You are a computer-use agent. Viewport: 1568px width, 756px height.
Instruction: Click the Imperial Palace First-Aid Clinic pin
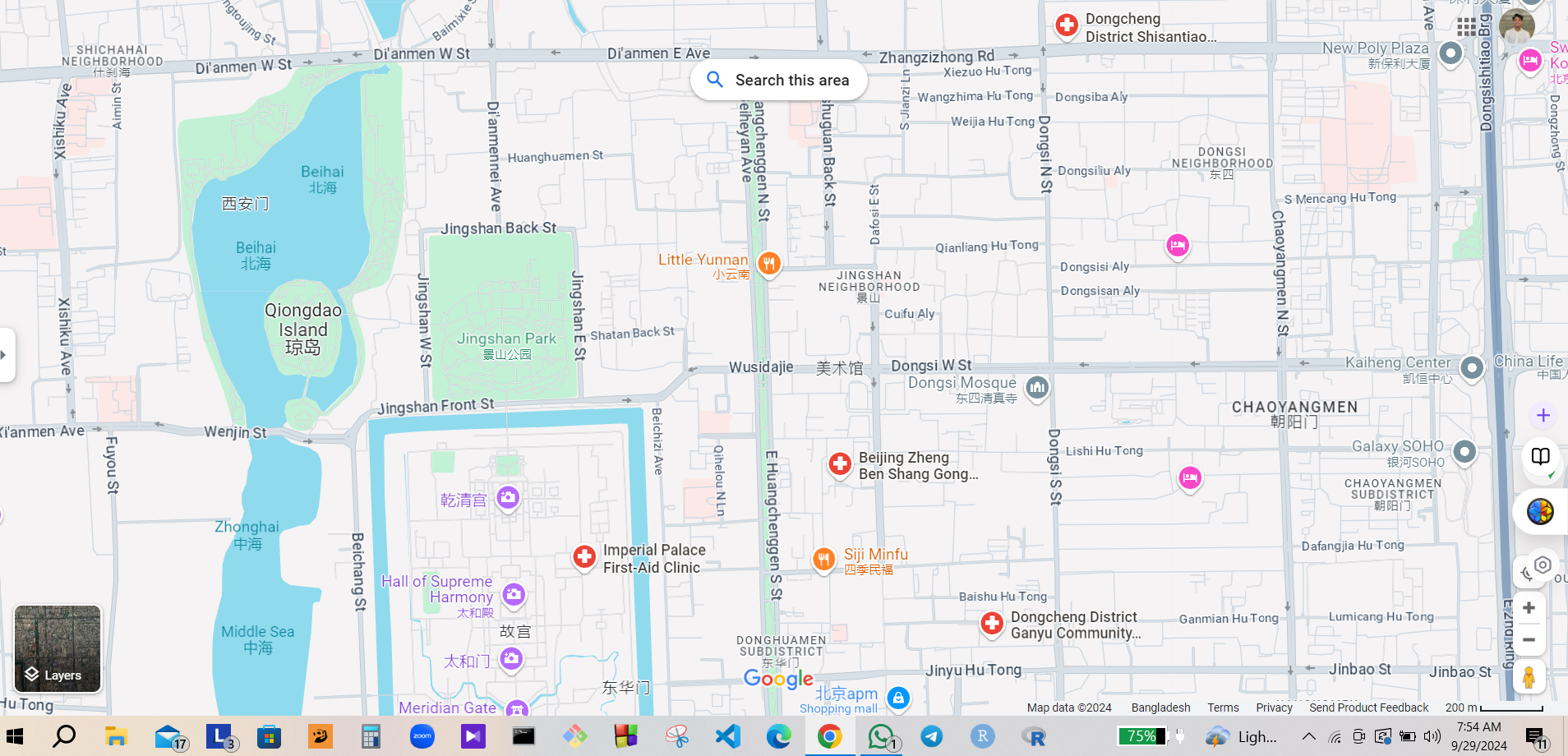(x=584, y=557)
